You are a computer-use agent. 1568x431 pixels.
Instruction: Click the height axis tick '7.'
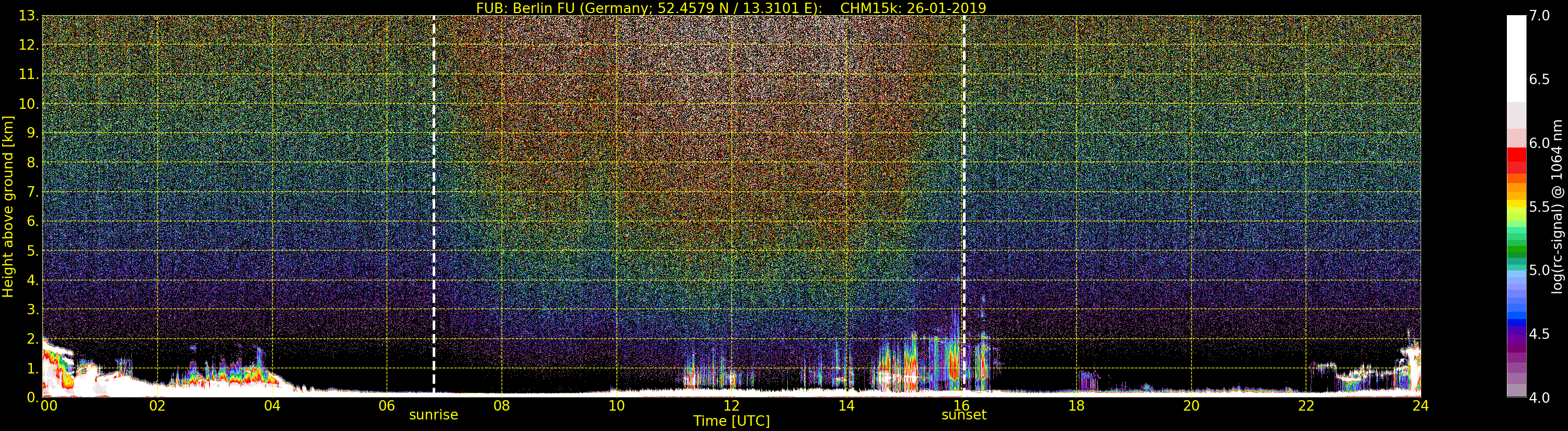coord(33,192)
